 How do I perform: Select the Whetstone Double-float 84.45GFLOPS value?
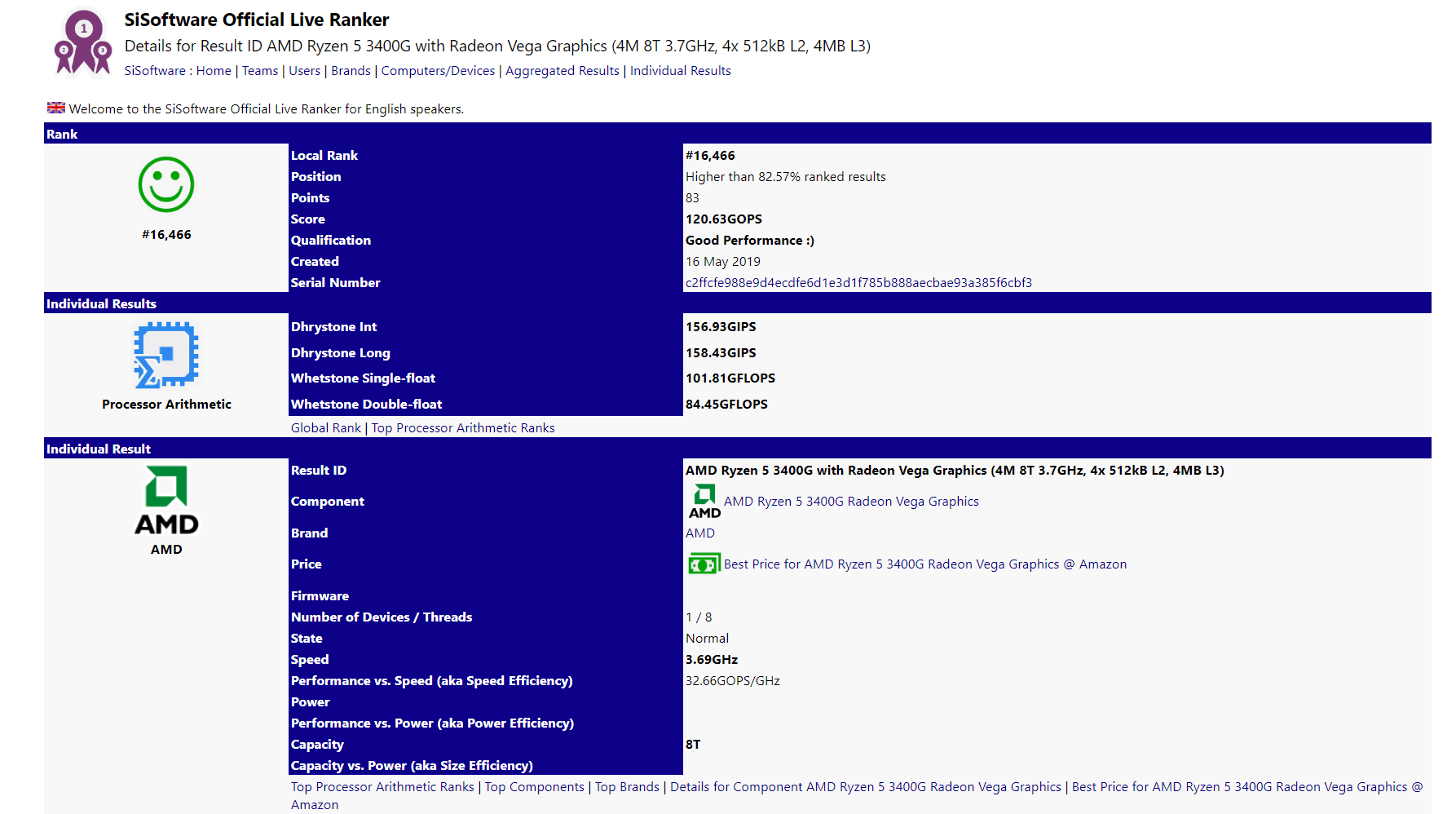[726, 405]
